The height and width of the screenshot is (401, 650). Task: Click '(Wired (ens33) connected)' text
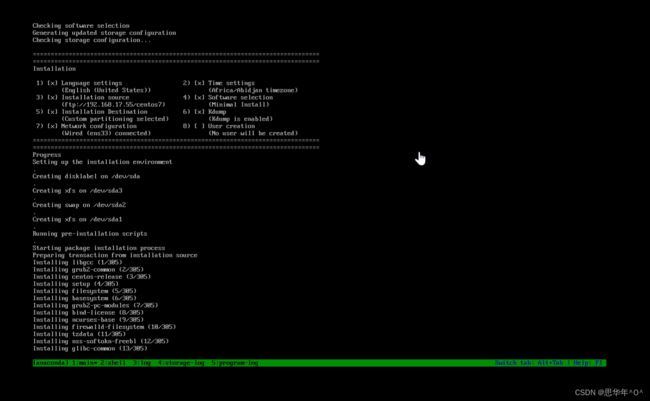106,133
